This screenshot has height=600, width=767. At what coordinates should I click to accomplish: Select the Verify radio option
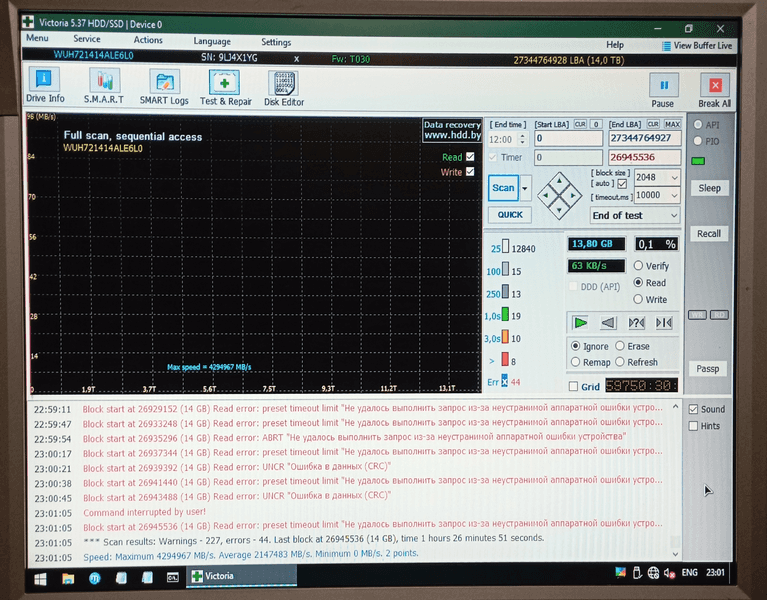(x=638, y=266)
